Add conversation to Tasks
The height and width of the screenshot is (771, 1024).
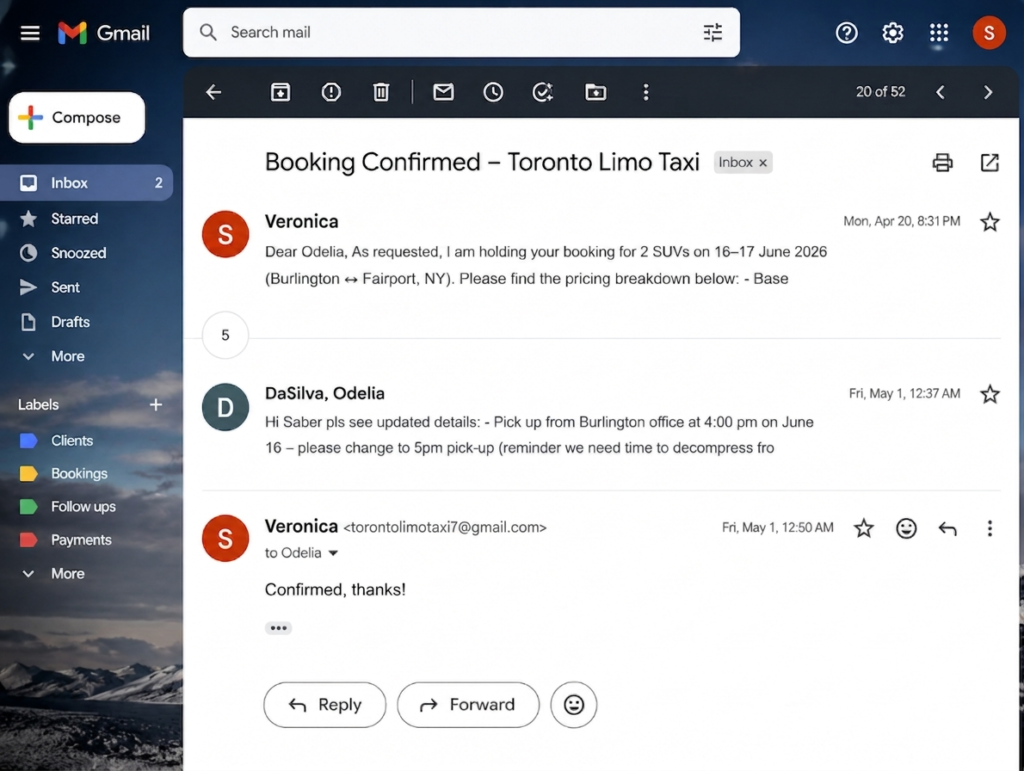point(542,92)
